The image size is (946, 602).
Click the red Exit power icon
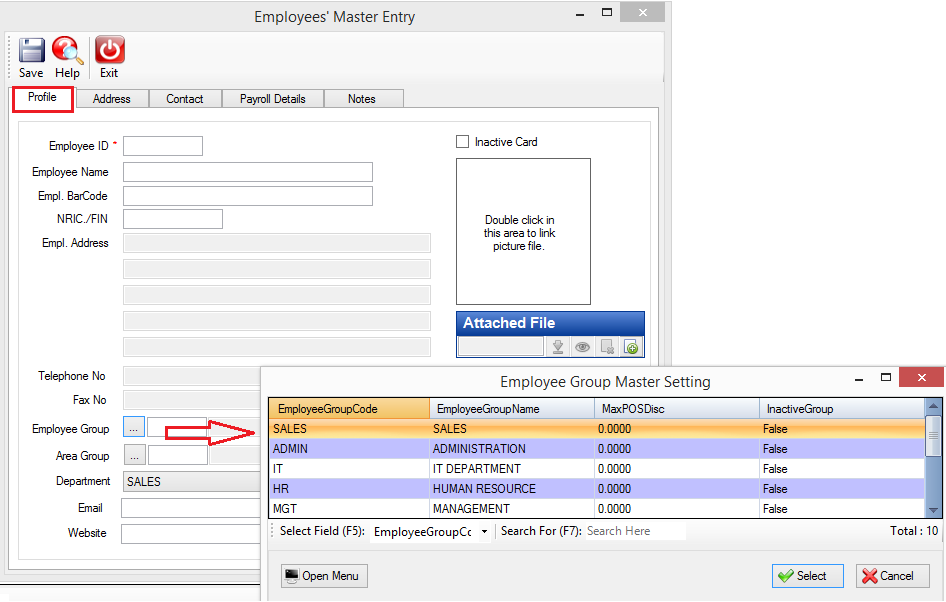pyautogui.click(x=109, y=50)
